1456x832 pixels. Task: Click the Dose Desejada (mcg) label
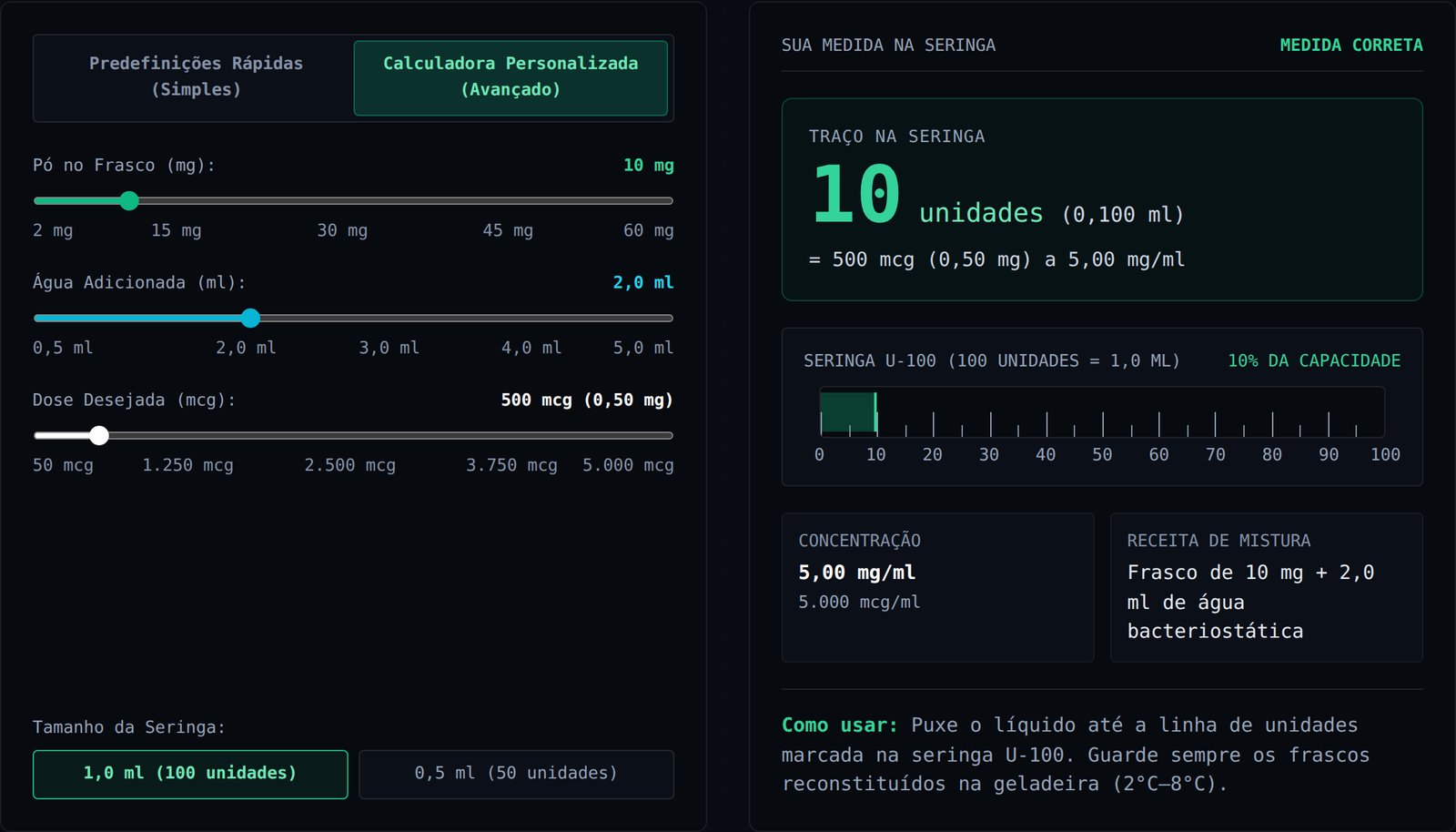(135, 400)
